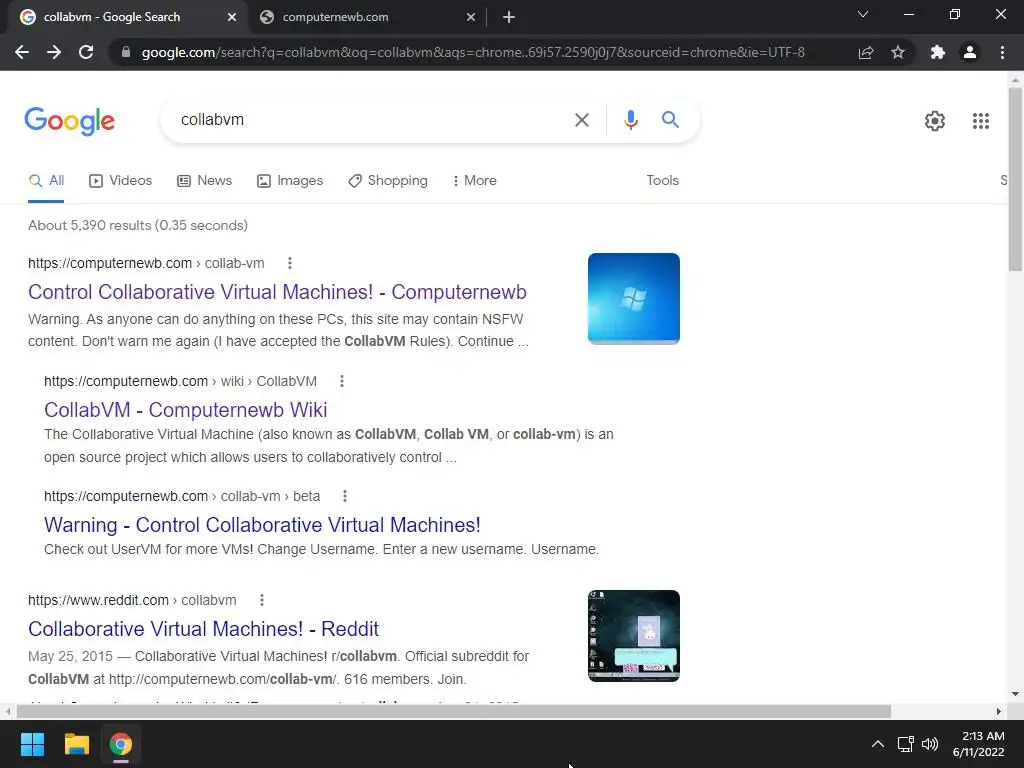1024x768 pixels.
Task: Open options for collab-vm beta result
Action: [345, 496]
